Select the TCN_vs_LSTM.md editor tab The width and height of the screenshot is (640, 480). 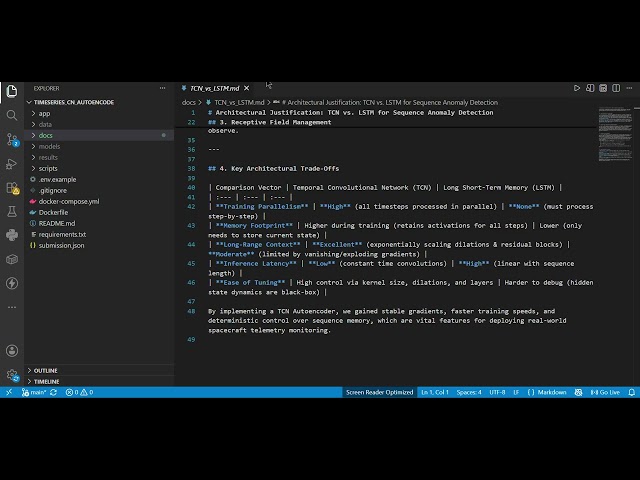(215, 88)
